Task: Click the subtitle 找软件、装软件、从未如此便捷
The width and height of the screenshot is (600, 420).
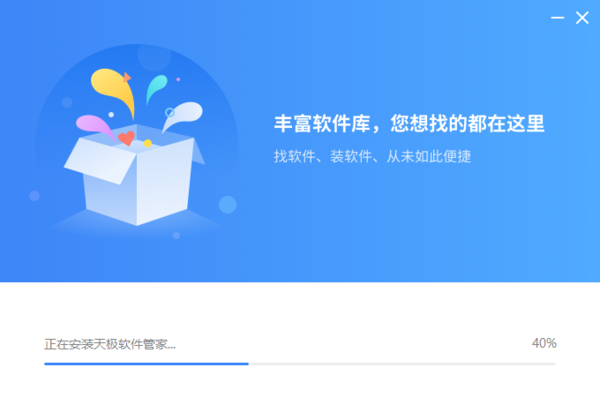Action: tap(372, 156)
